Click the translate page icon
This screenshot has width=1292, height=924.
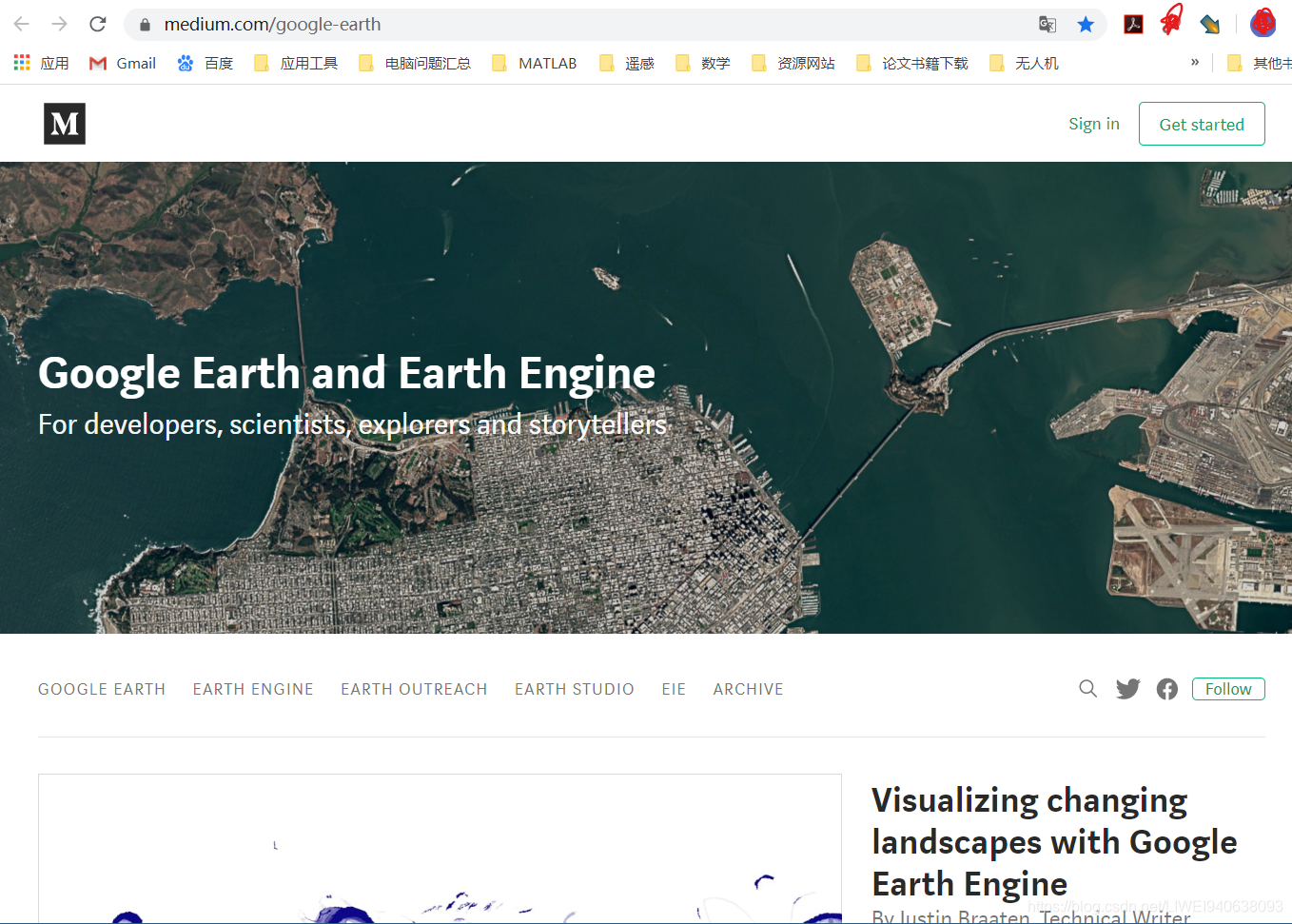tap(1047, 25)
